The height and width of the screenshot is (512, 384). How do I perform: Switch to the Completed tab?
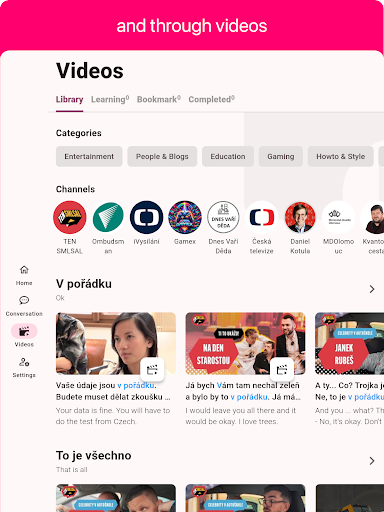pyautogui.click(x=212, y=99)
